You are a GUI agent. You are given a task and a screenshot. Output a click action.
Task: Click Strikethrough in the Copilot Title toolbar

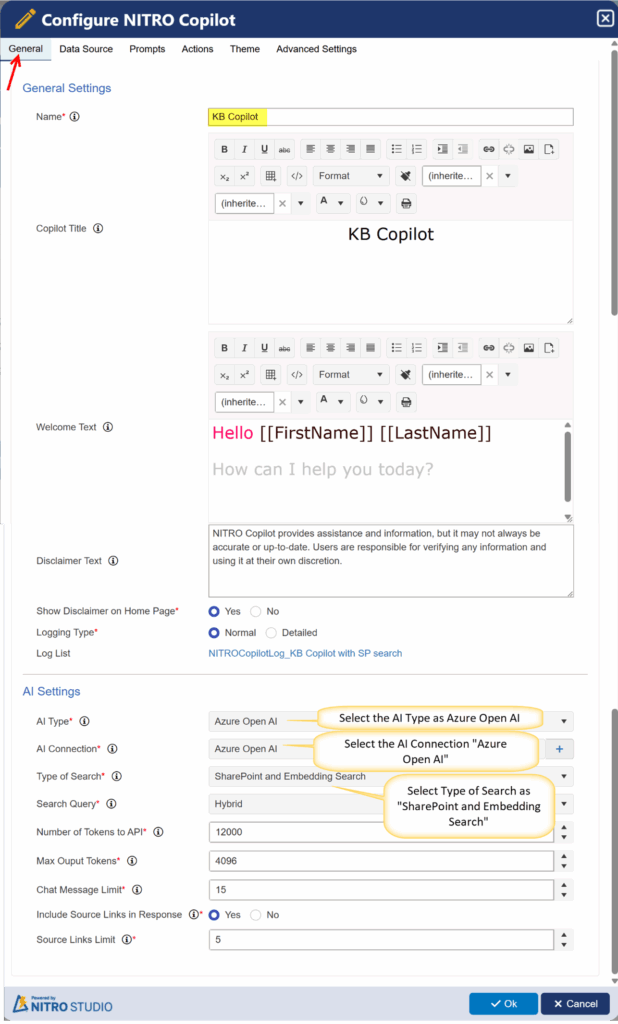284,149
